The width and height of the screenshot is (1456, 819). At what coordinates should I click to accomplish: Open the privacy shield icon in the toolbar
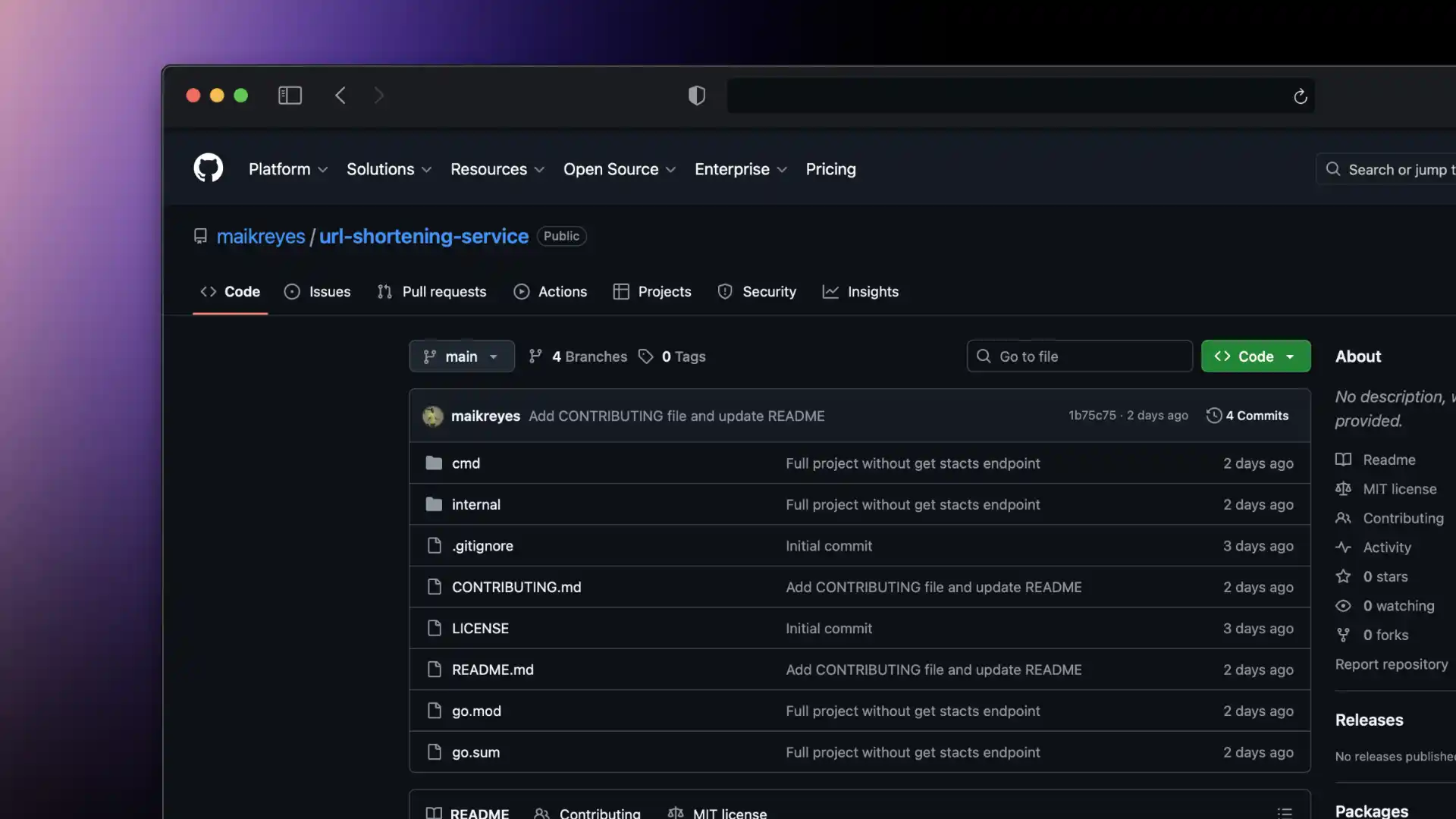tap(696, 96)
